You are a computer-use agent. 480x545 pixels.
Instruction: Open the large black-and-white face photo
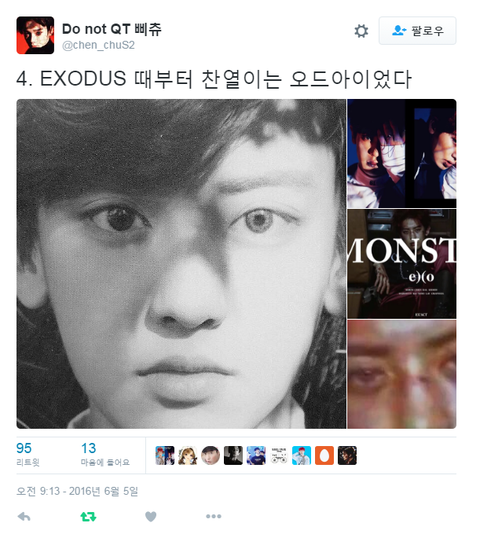coord(181,264)
